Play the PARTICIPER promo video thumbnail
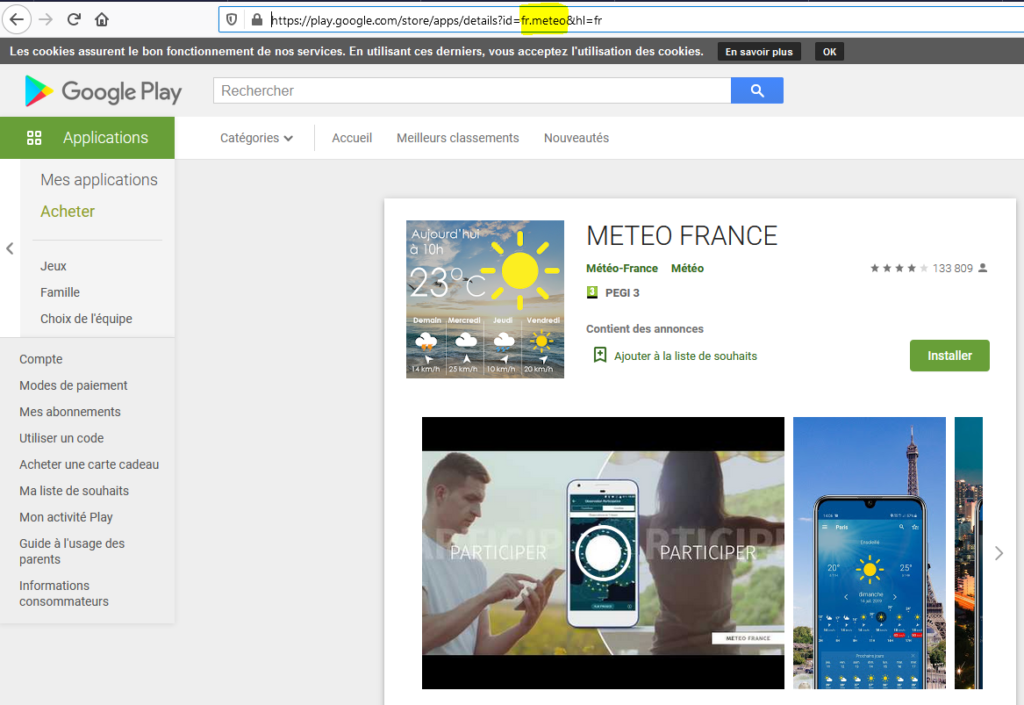1024x705 pixels. coord(603,553)
